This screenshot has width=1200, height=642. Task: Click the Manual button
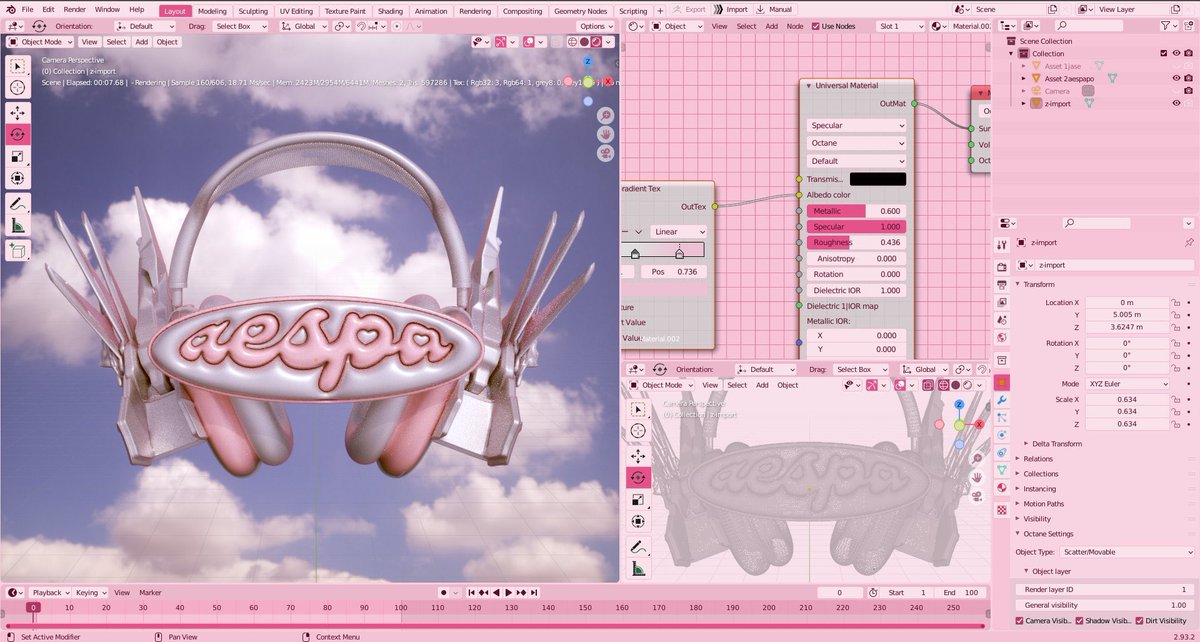(x=774, y=9)
